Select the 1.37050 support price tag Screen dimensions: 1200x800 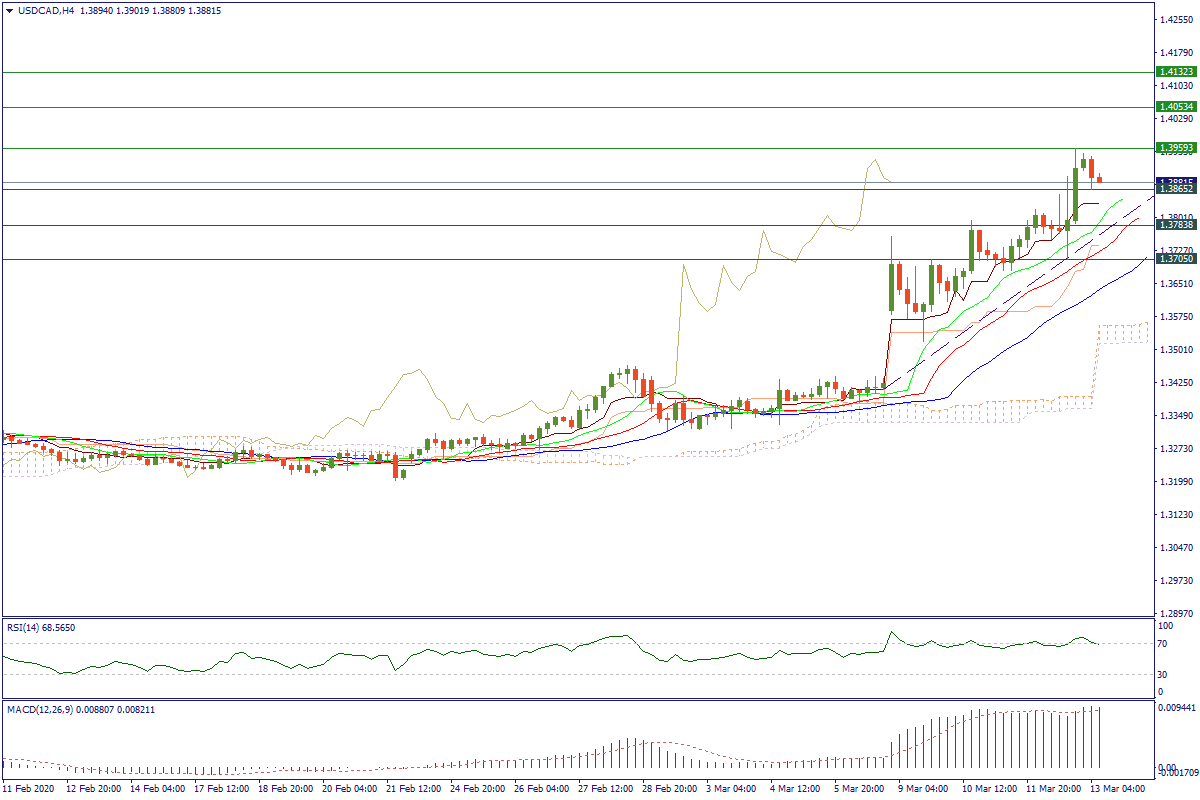1175,259
